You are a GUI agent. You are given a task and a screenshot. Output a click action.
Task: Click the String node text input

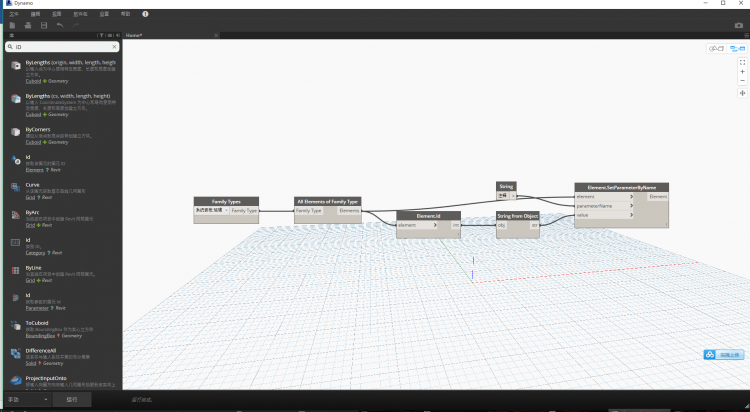click(504, 196)
